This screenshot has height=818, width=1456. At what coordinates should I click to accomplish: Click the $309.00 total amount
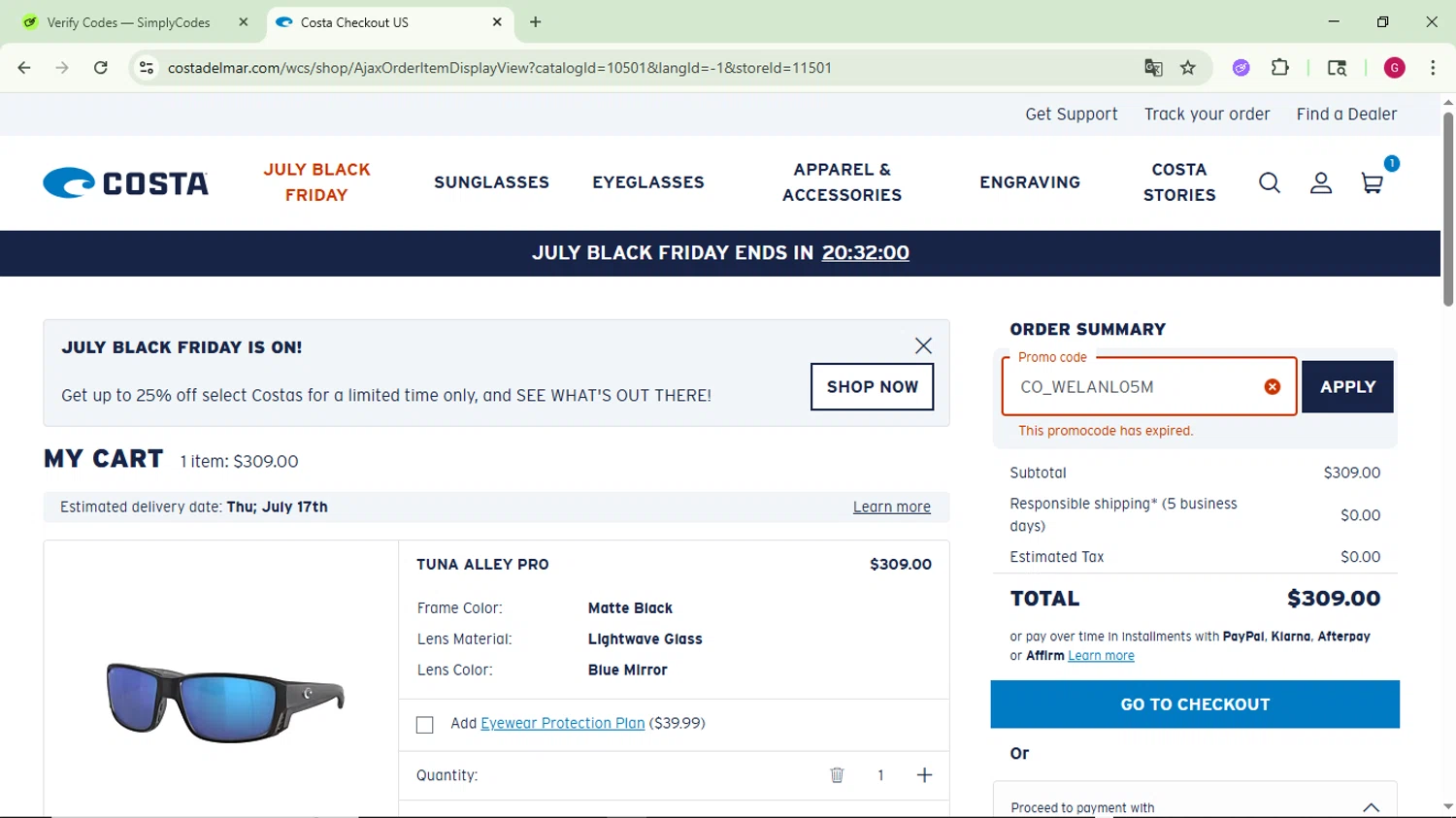coord(1333,599)
